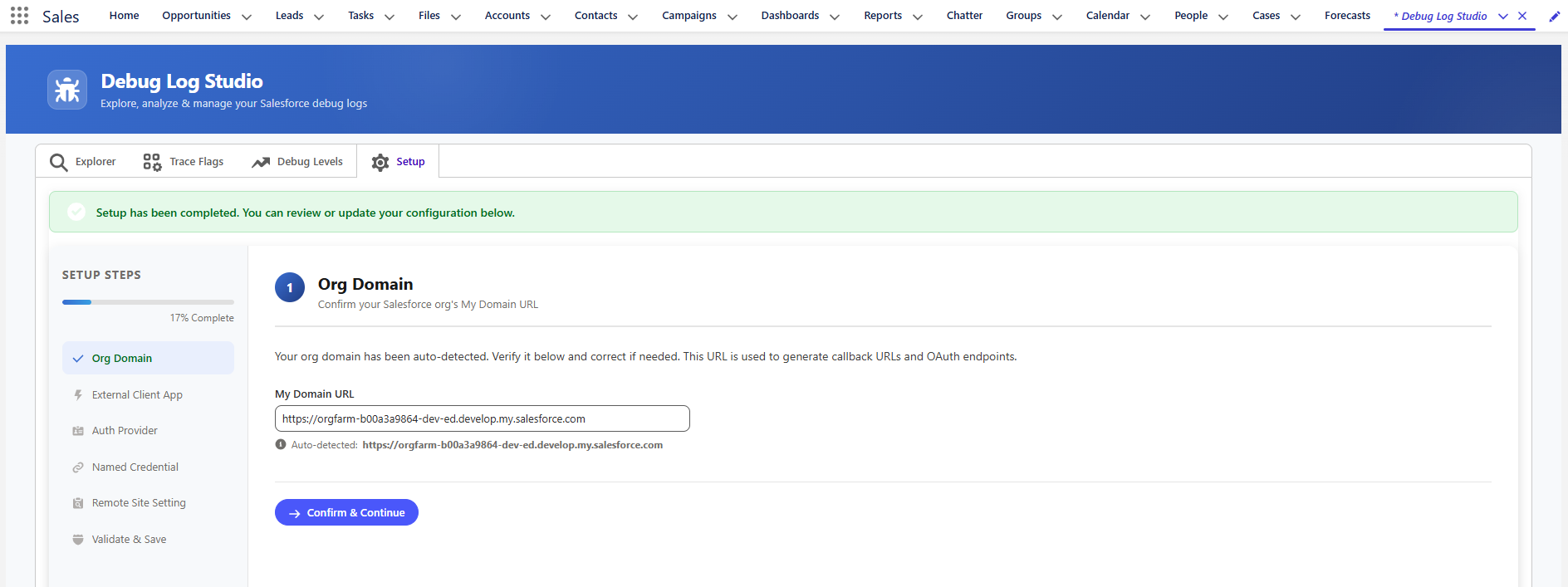Click the Org Domain checkmark icon

point(78,359)
